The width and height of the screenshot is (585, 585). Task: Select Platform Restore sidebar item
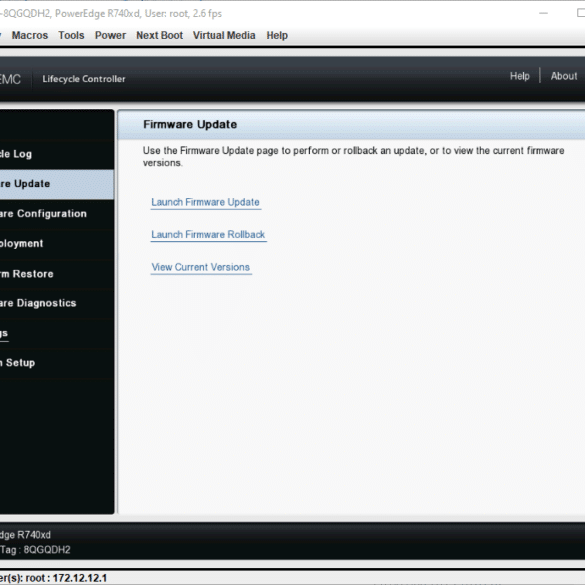click(x=57, y=274)
